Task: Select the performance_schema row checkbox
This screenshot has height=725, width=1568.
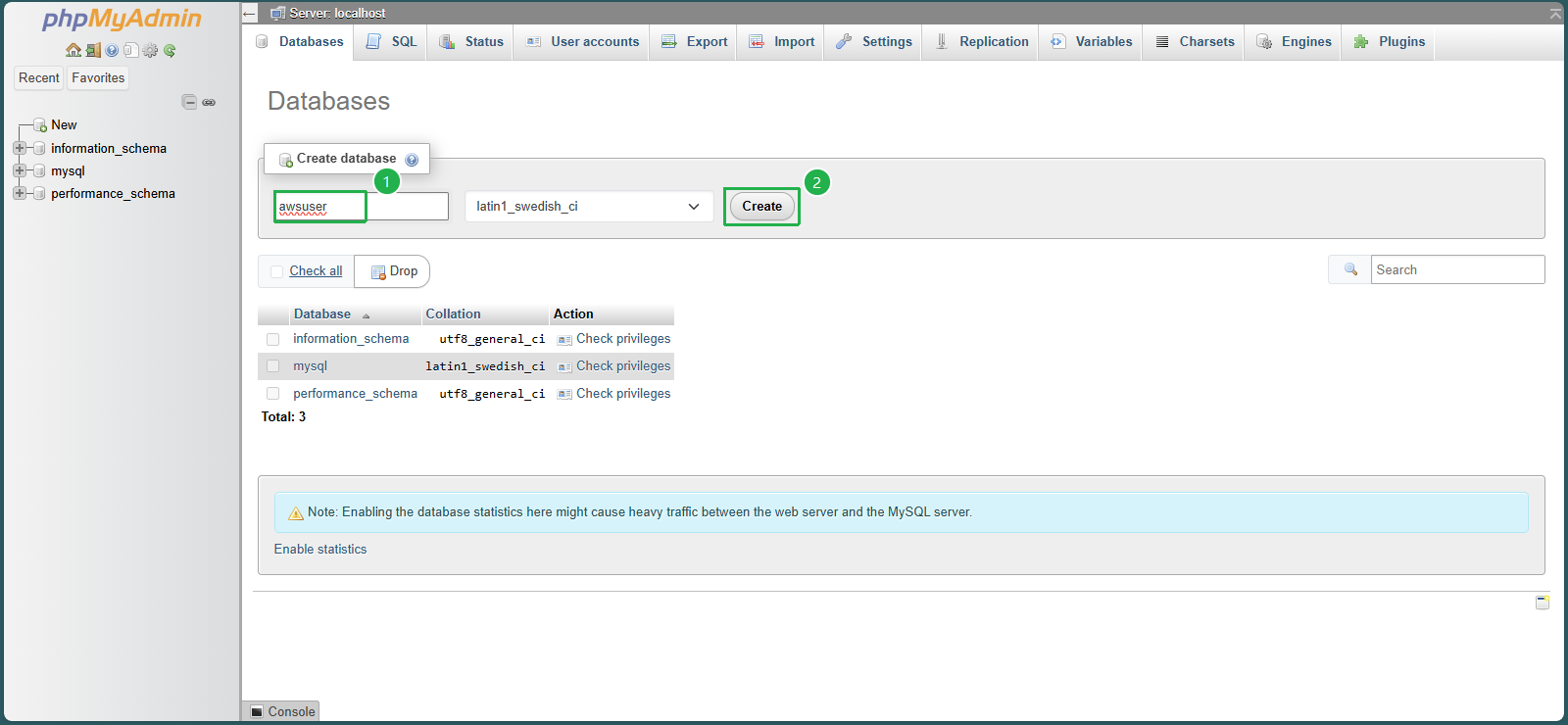Action: tap(273, 394)
